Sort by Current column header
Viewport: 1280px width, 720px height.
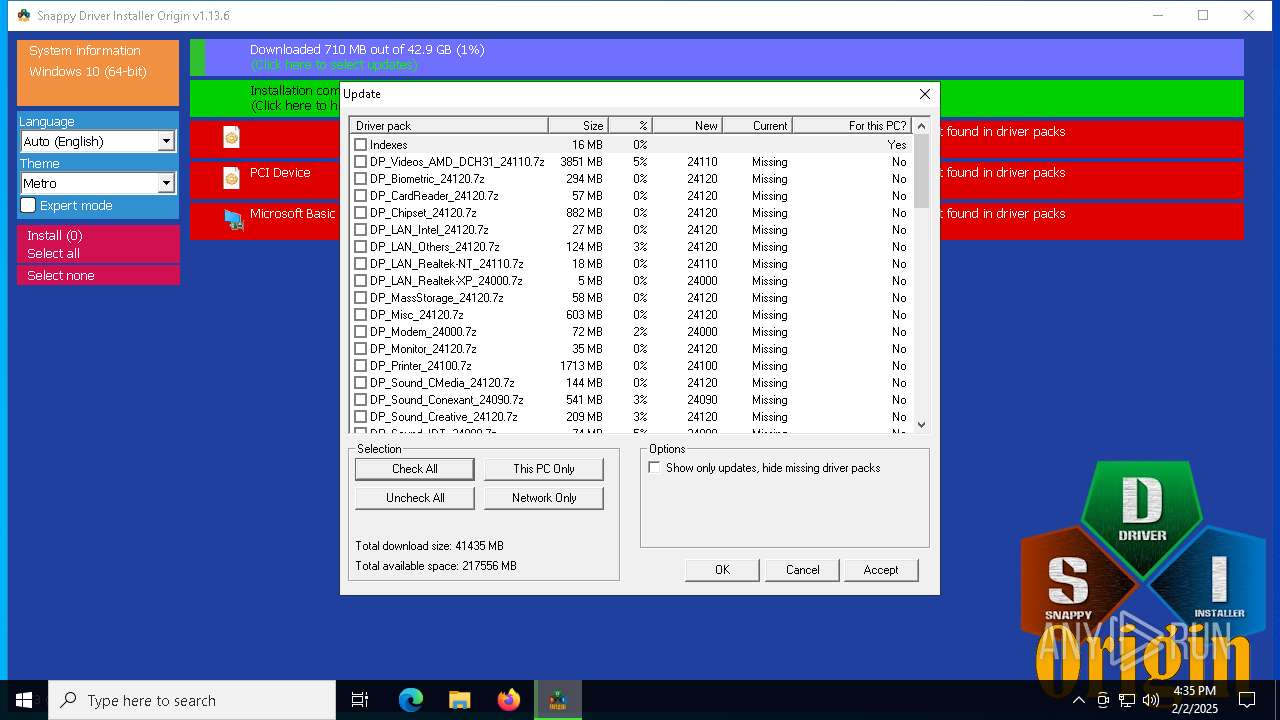(x=757, y=125)
